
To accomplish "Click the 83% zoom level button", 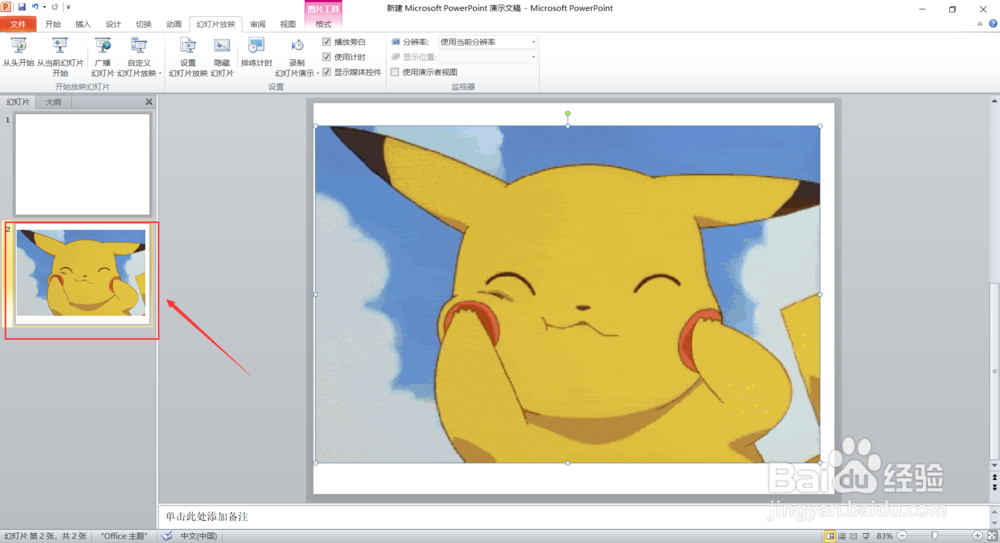I will 884,536.
